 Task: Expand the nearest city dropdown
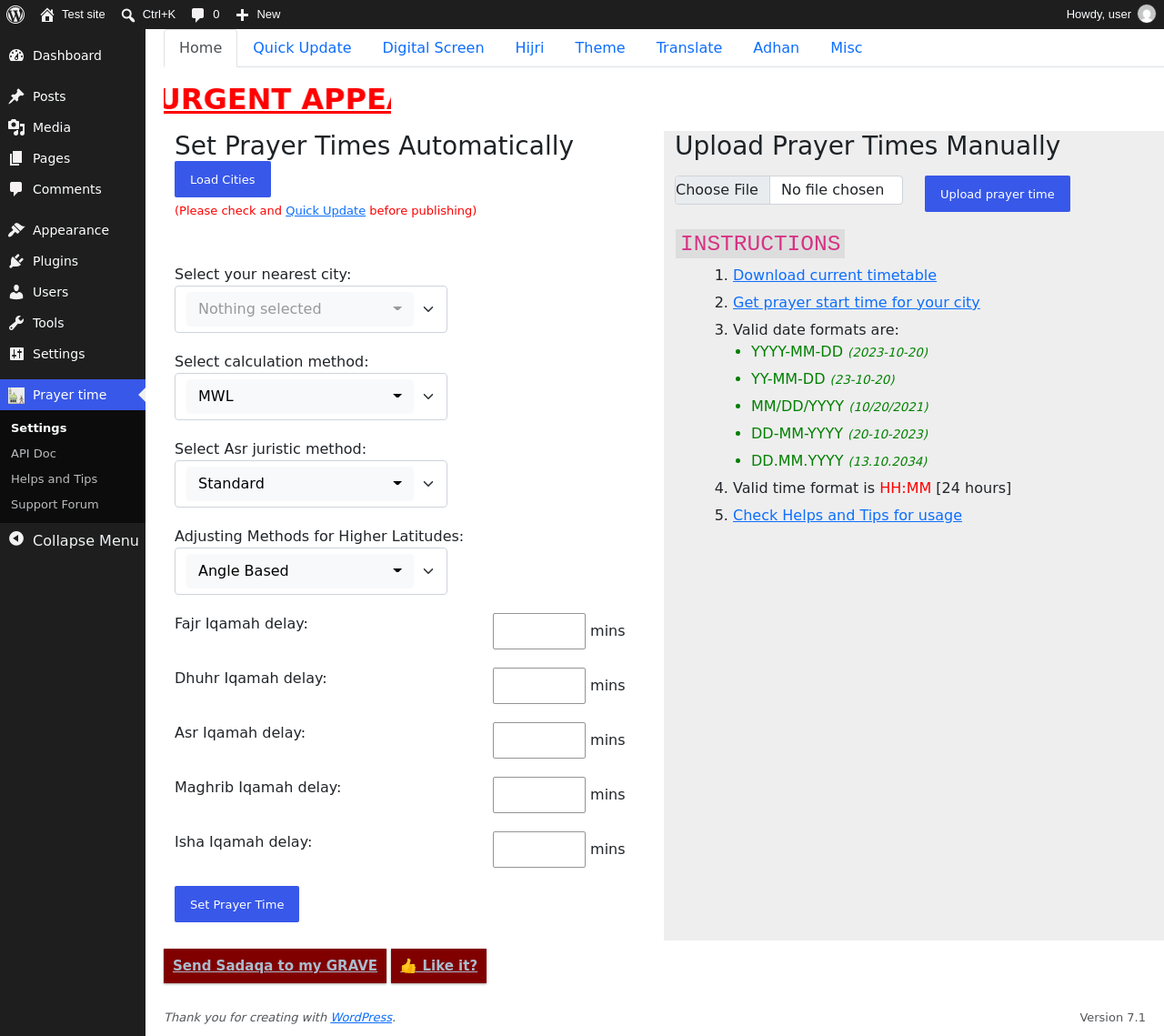click(x=311, y=309)
